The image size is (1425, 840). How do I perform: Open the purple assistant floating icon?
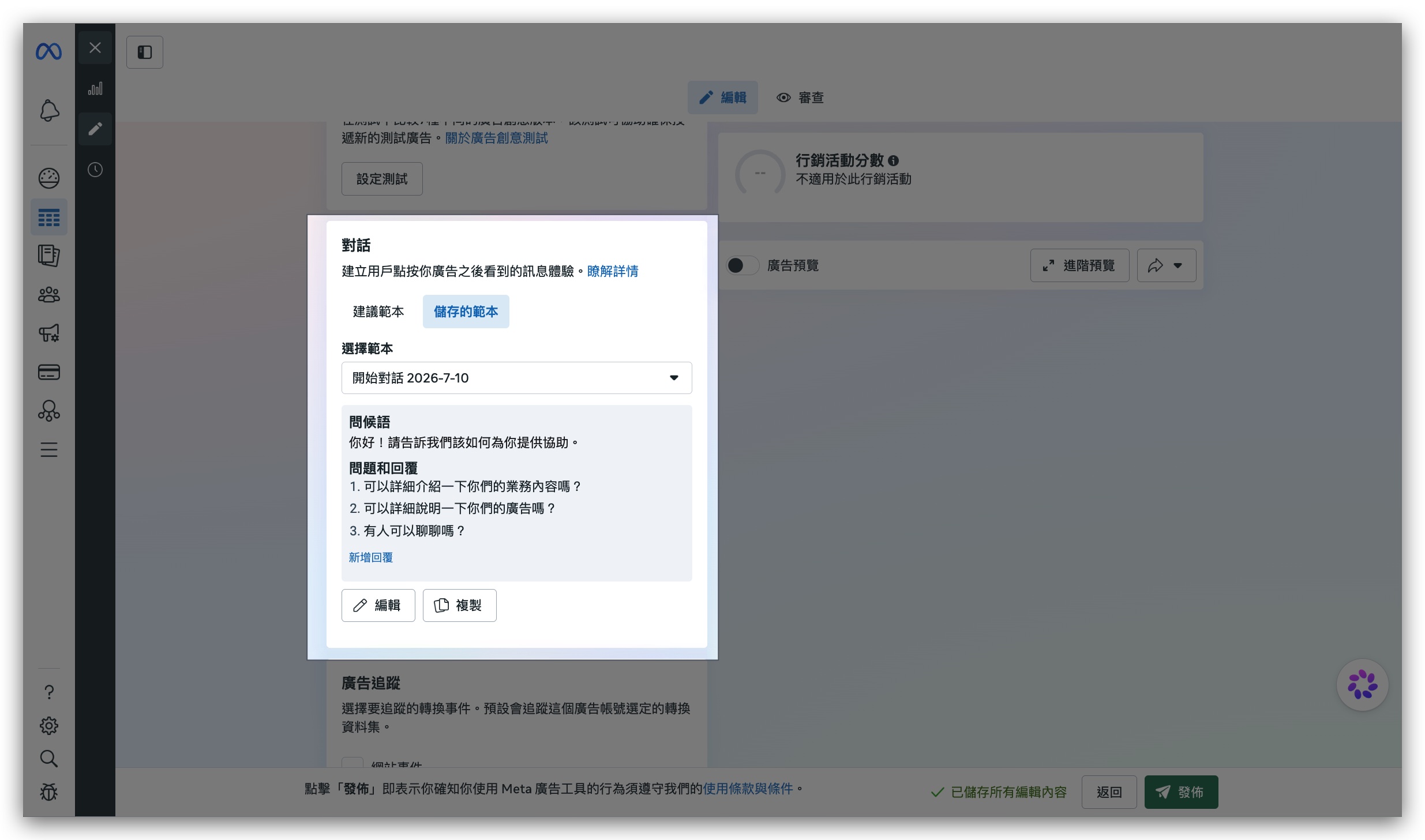coord(1362,685)
